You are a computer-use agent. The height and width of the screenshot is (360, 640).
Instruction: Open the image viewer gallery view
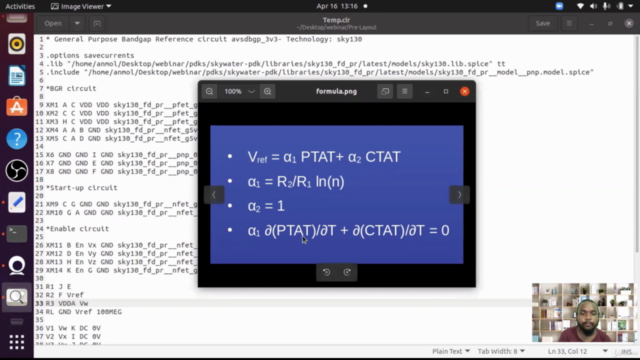385,91
